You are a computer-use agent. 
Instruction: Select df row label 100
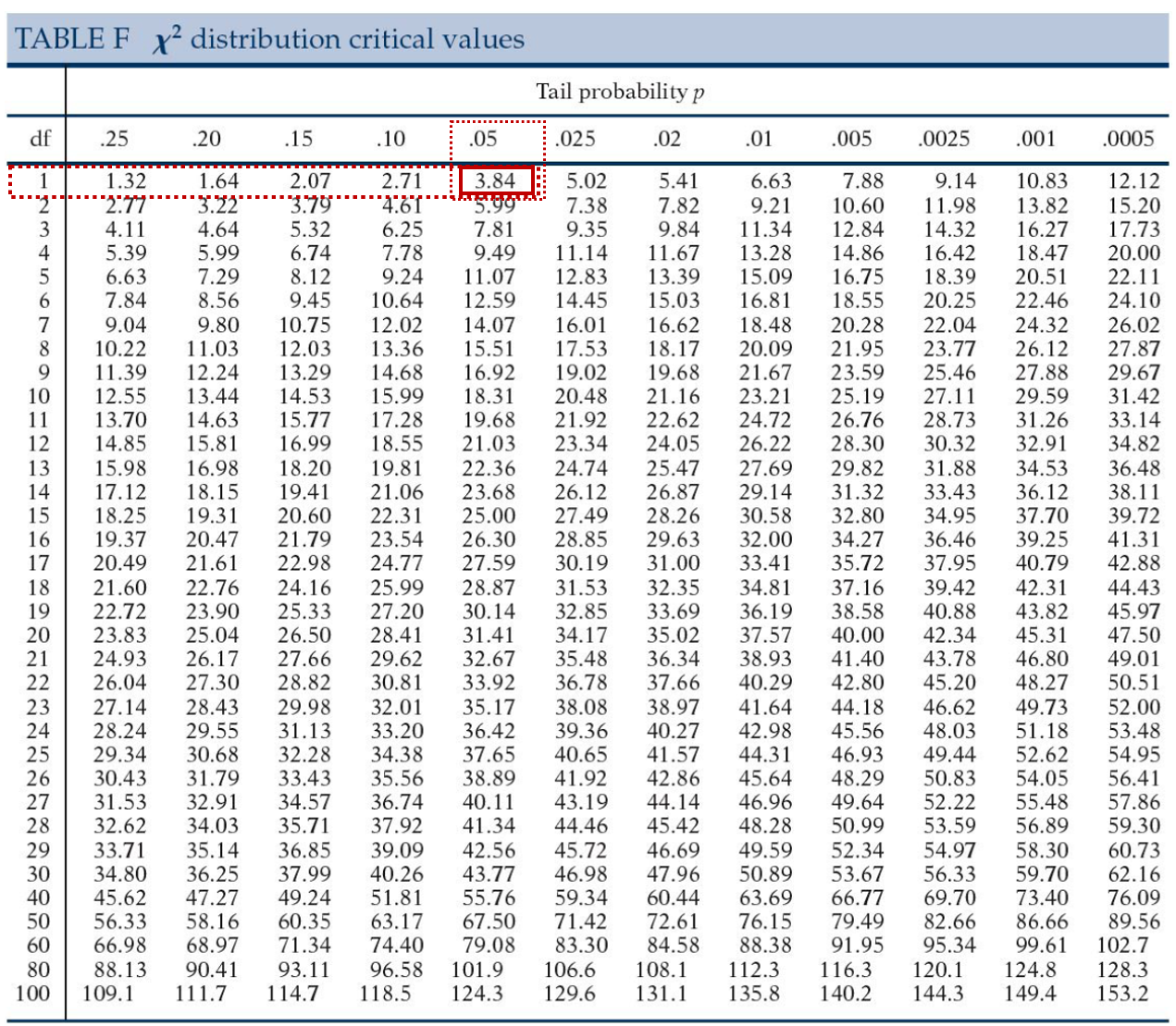pos(33,994)
